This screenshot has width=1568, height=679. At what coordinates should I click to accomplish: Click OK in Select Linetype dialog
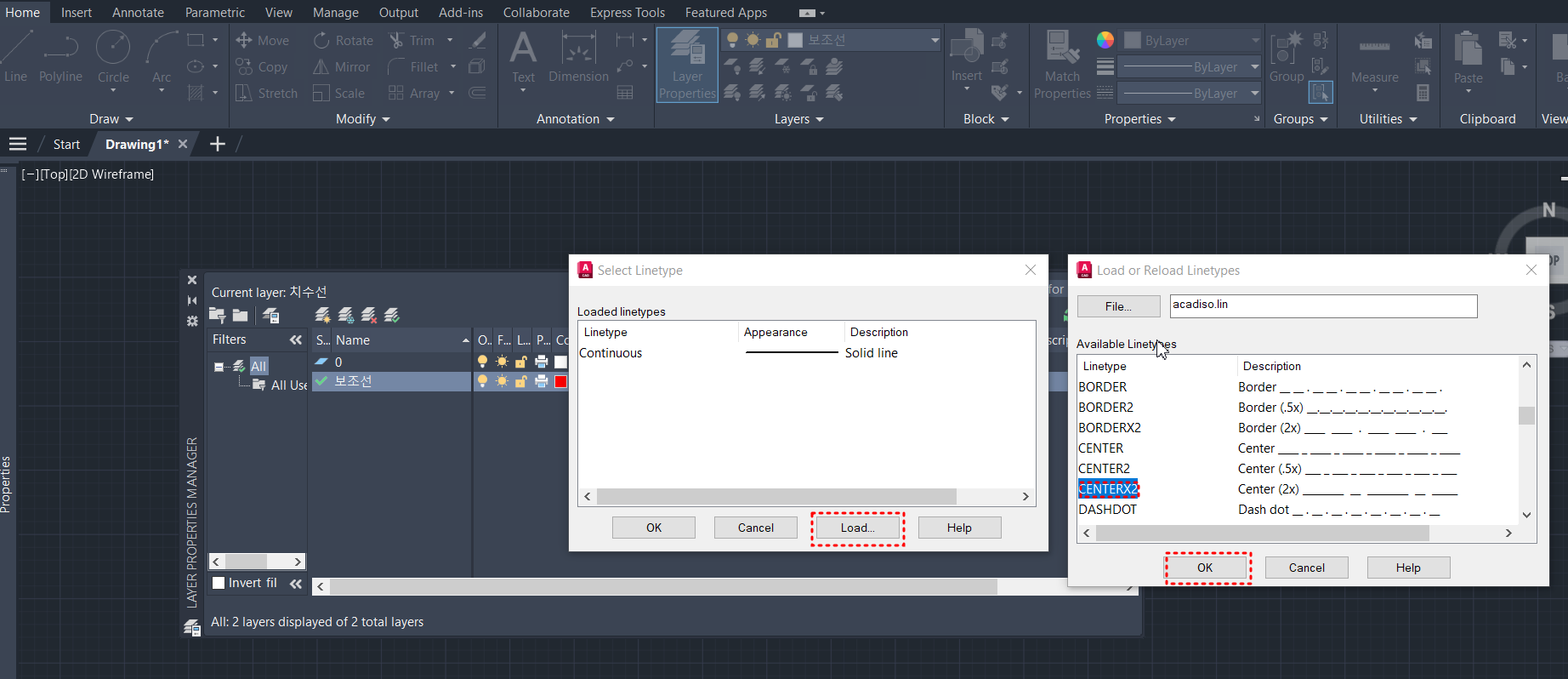tap(654, 528)
